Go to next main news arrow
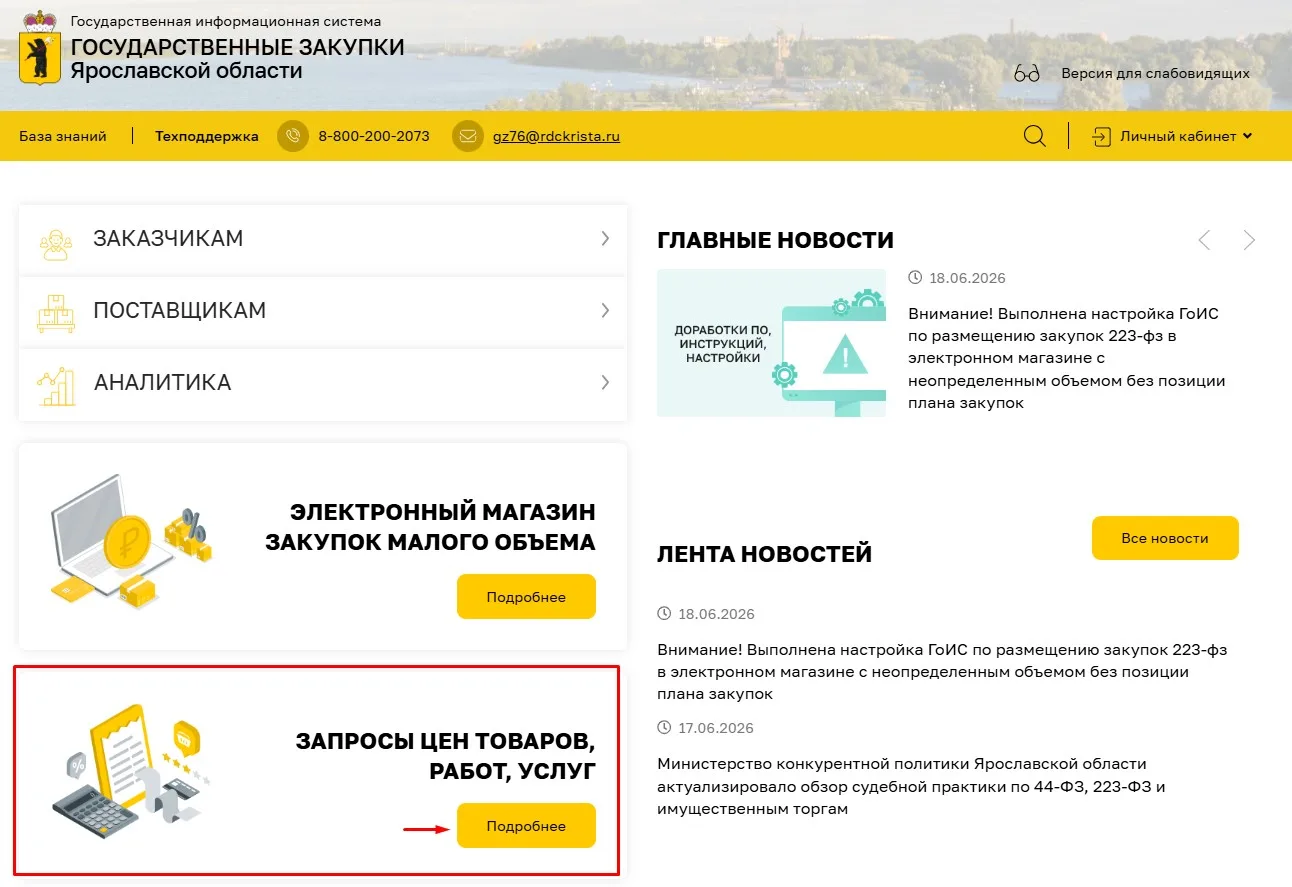Image resolution: width=1292 pixels, height=887 pixels. pos(1249,240)
